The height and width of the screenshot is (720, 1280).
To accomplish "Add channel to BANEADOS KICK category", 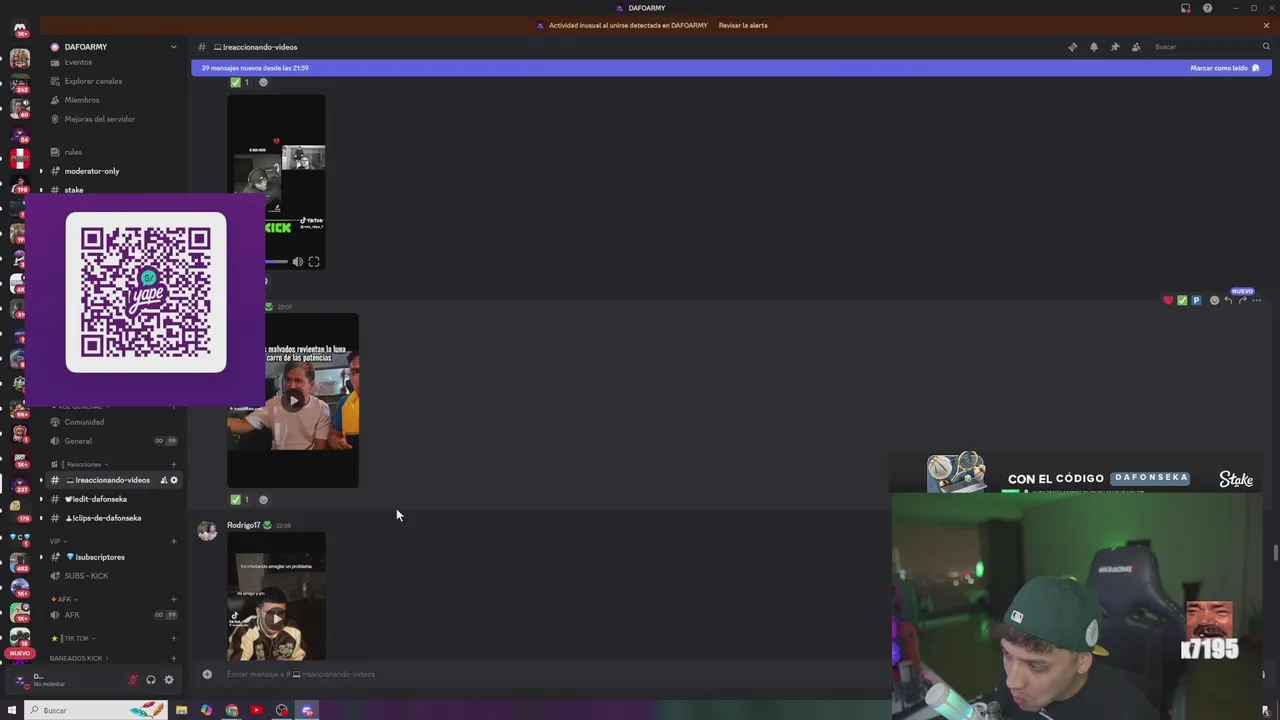I will [x=173, y=658].
